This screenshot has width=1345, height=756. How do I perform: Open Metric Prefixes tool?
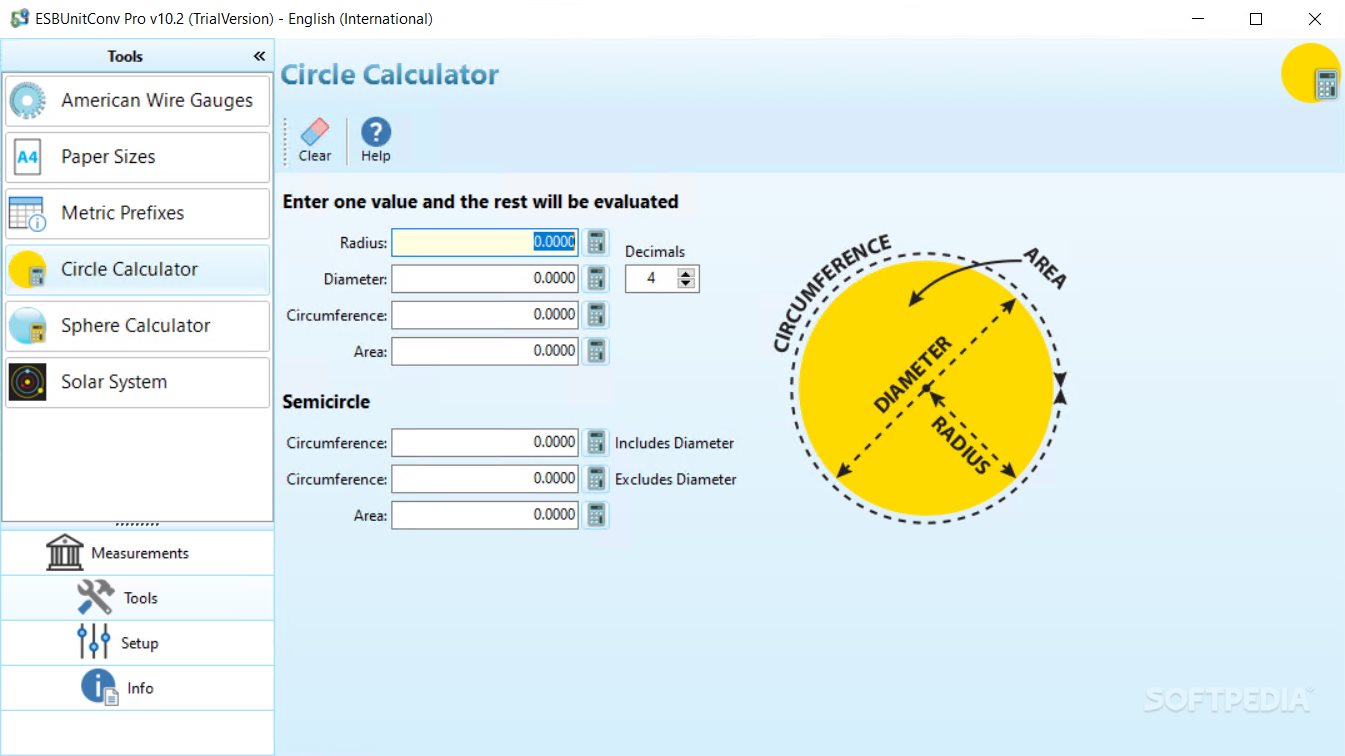(137, 213)
